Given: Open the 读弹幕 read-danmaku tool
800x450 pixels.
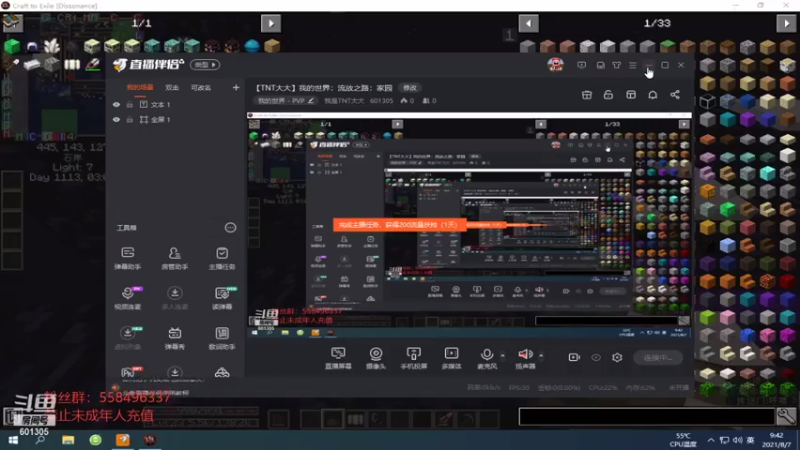Looking at the screenshot, I should click(x=222, y=298).
